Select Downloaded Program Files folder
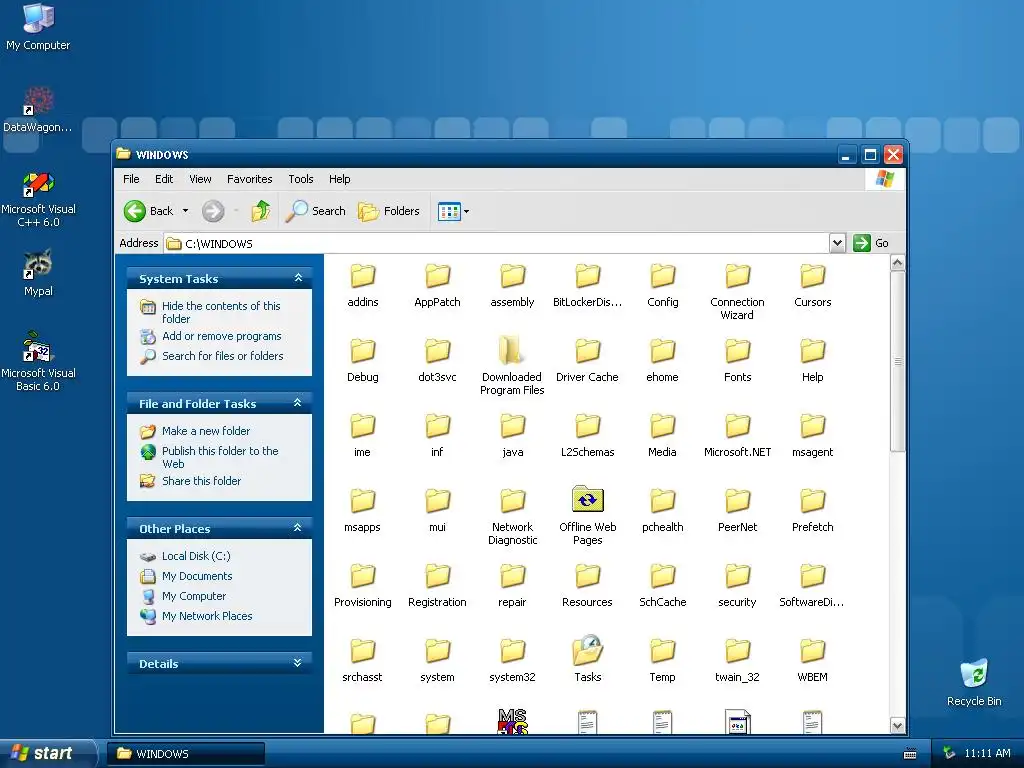Screen dimensions: 1024x768 pyautogui.click(x=512, y=366)
